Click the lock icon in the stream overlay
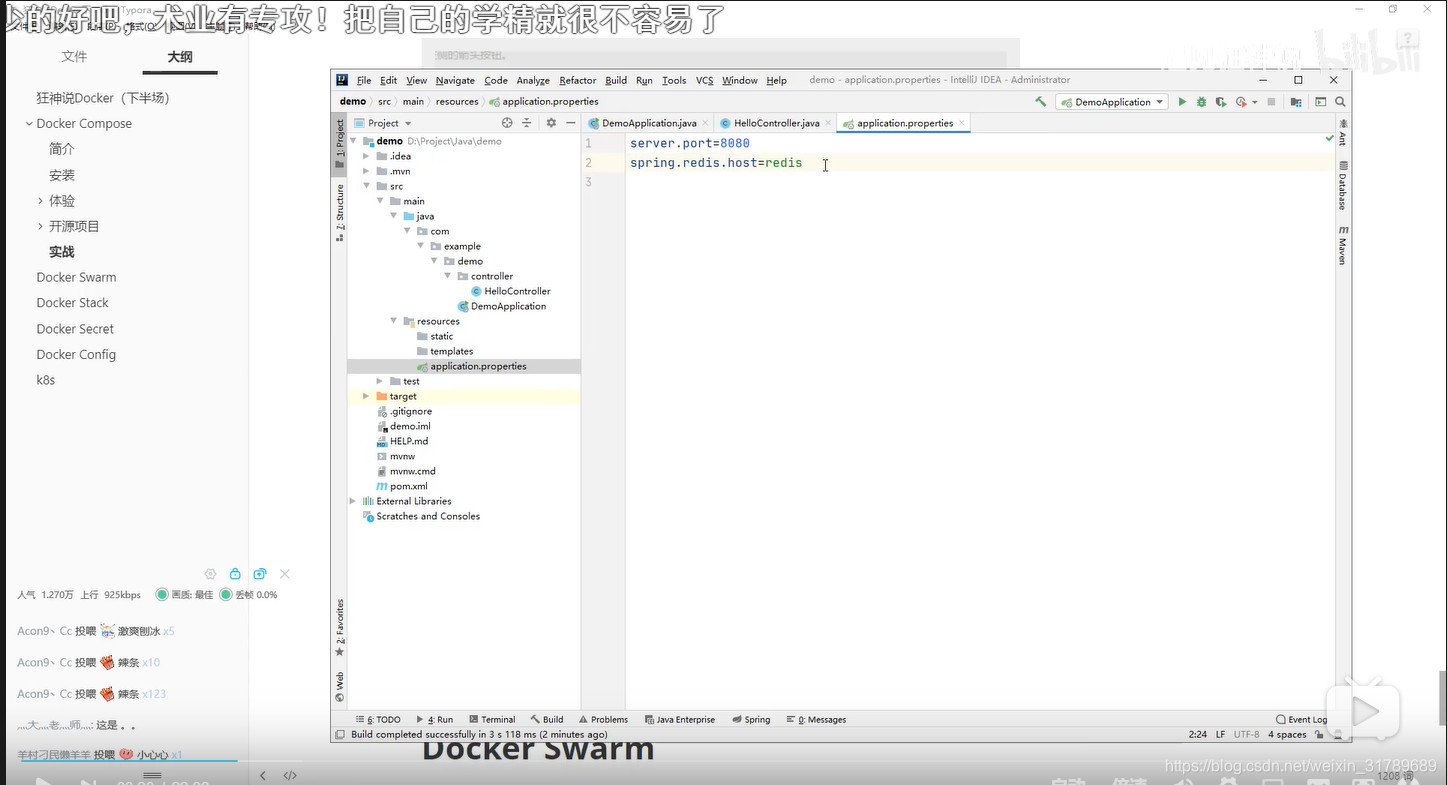The width and height of the screenshot is (1447, 785). point(235,574)
